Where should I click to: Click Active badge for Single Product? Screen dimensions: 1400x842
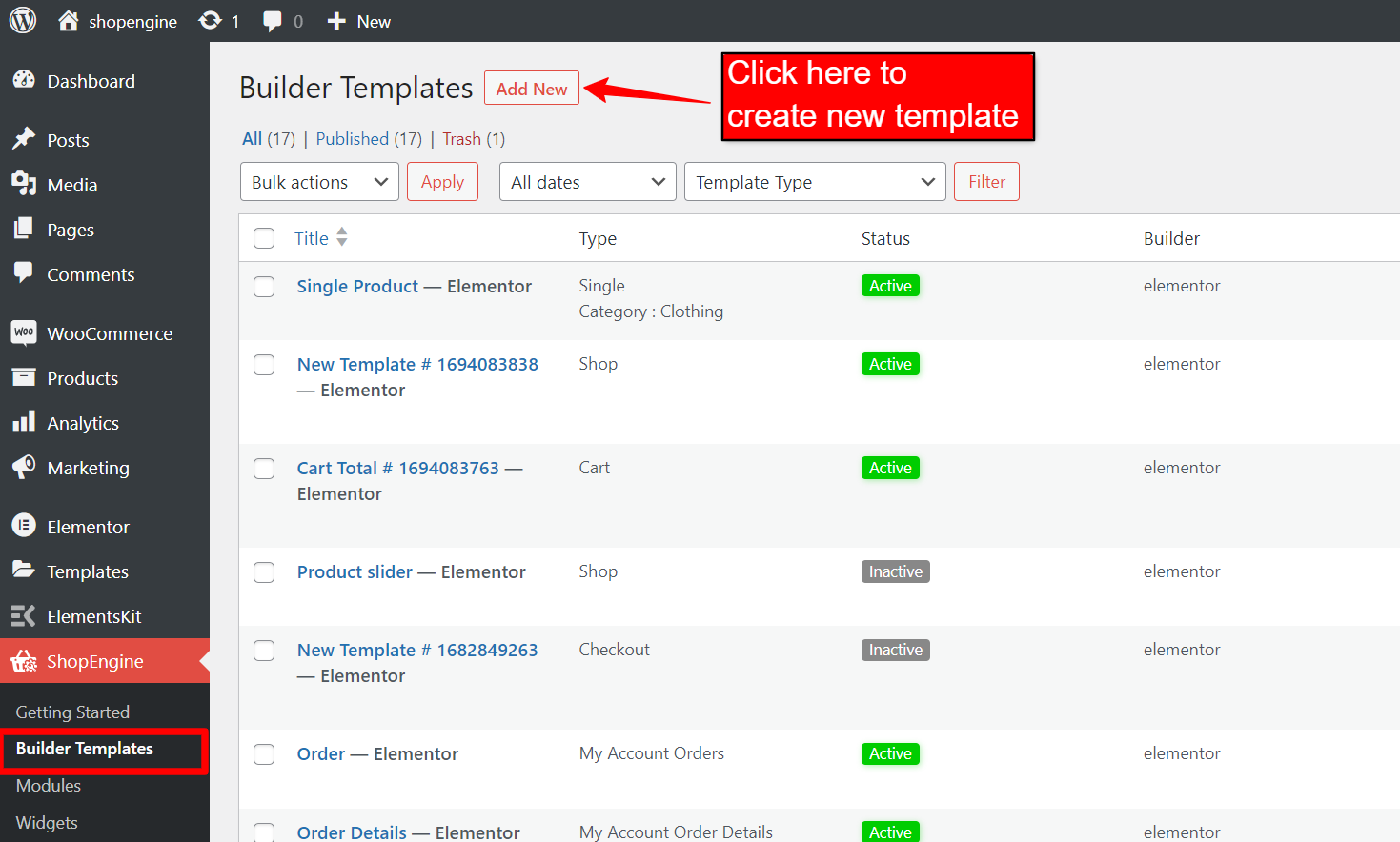pos(890,286)
